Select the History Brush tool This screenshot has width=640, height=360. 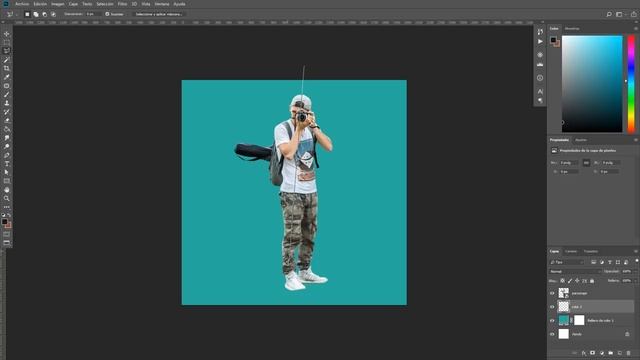[7, 112]
